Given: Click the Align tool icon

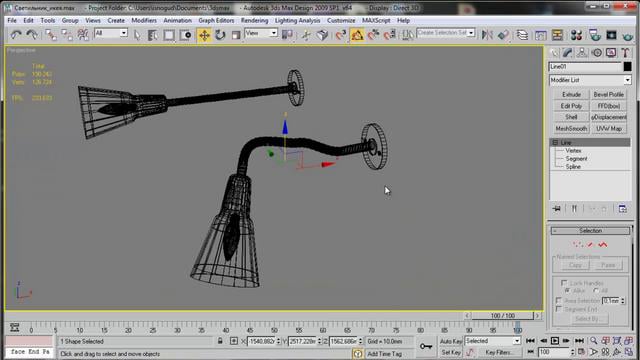Looking at the screenshot, I should pos(503,35).
